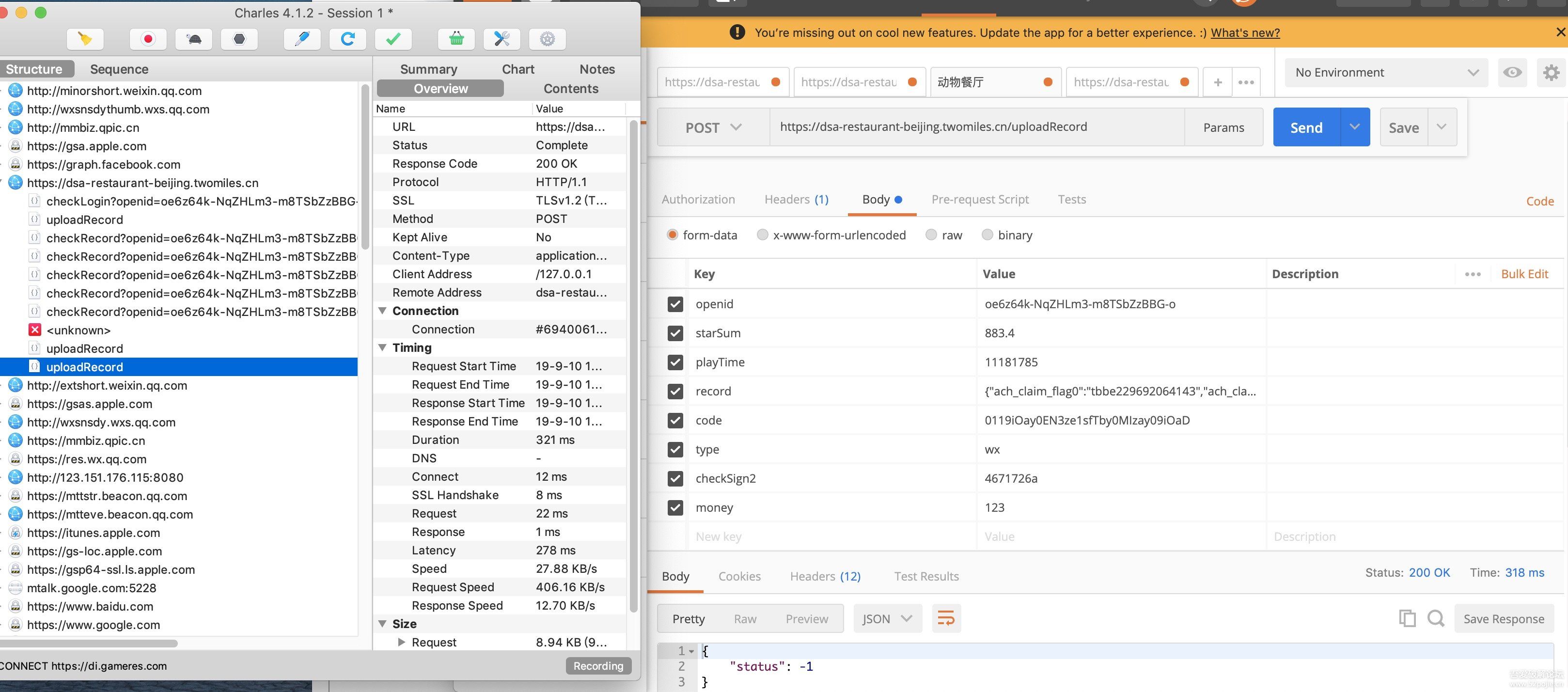Click the New key input field

pyautogui.click(x=831, y=537)
